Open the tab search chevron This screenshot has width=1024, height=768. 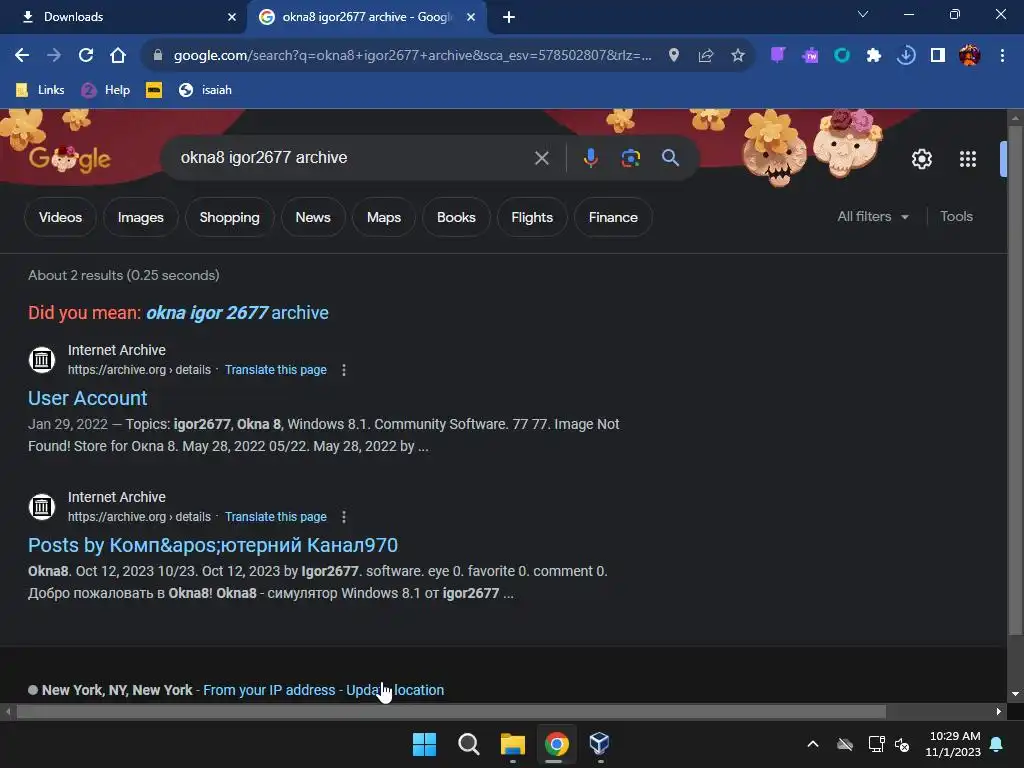(863, 14)
